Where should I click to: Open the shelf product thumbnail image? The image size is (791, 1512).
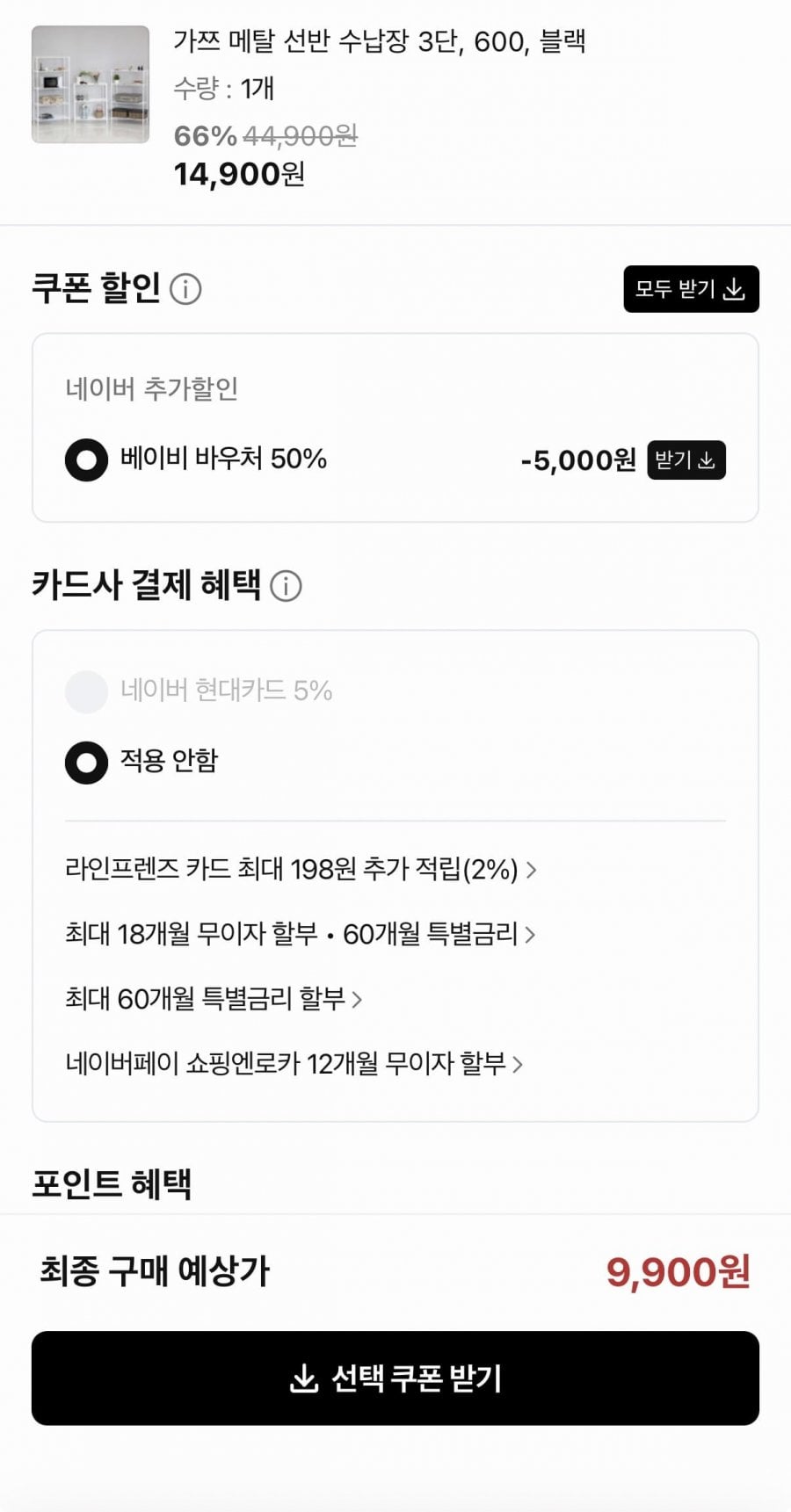pyautogui.click(x=91, y=84)
